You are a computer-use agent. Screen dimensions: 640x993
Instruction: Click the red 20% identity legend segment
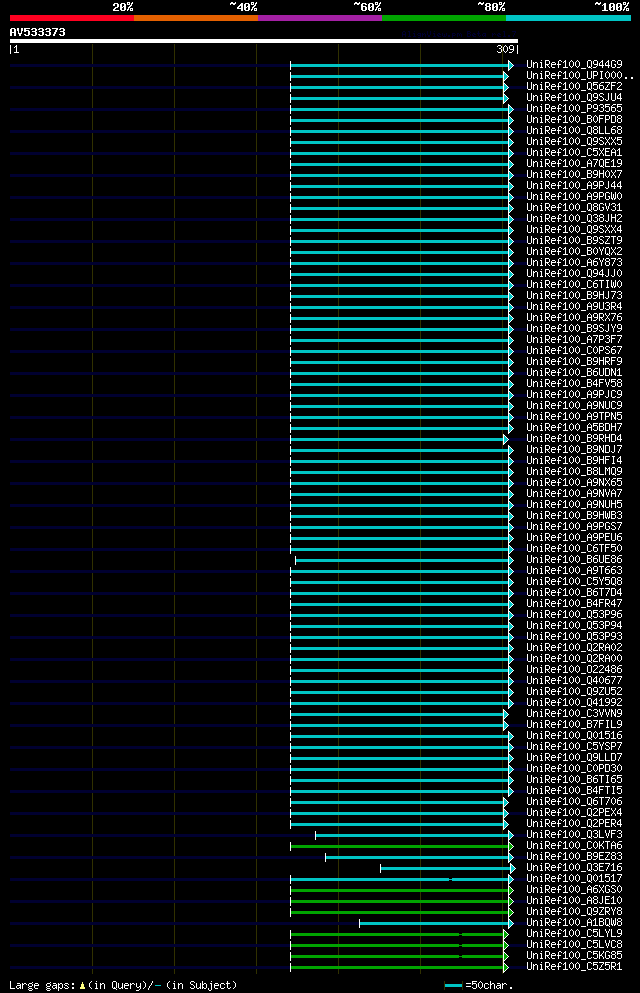(x=72, y=18)
